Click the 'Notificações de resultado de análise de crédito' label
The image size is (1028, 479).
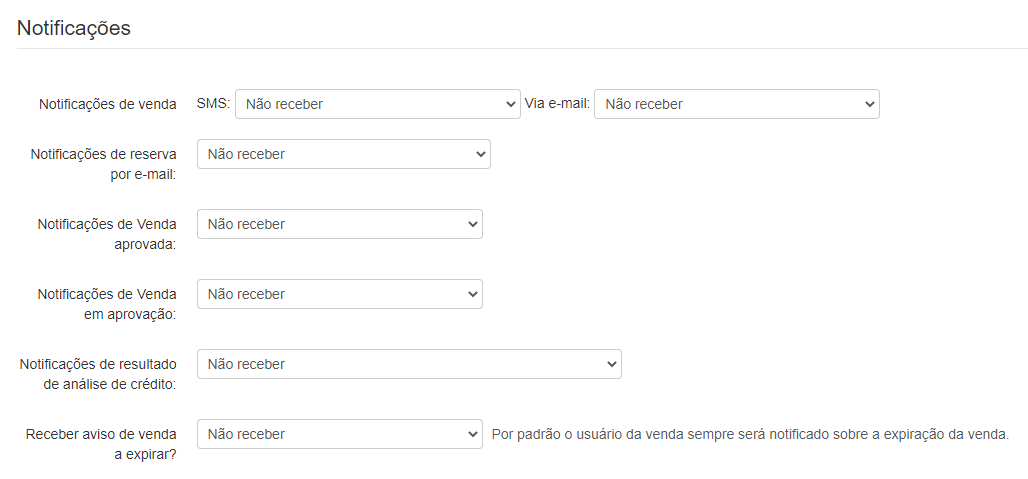(98, 373)
